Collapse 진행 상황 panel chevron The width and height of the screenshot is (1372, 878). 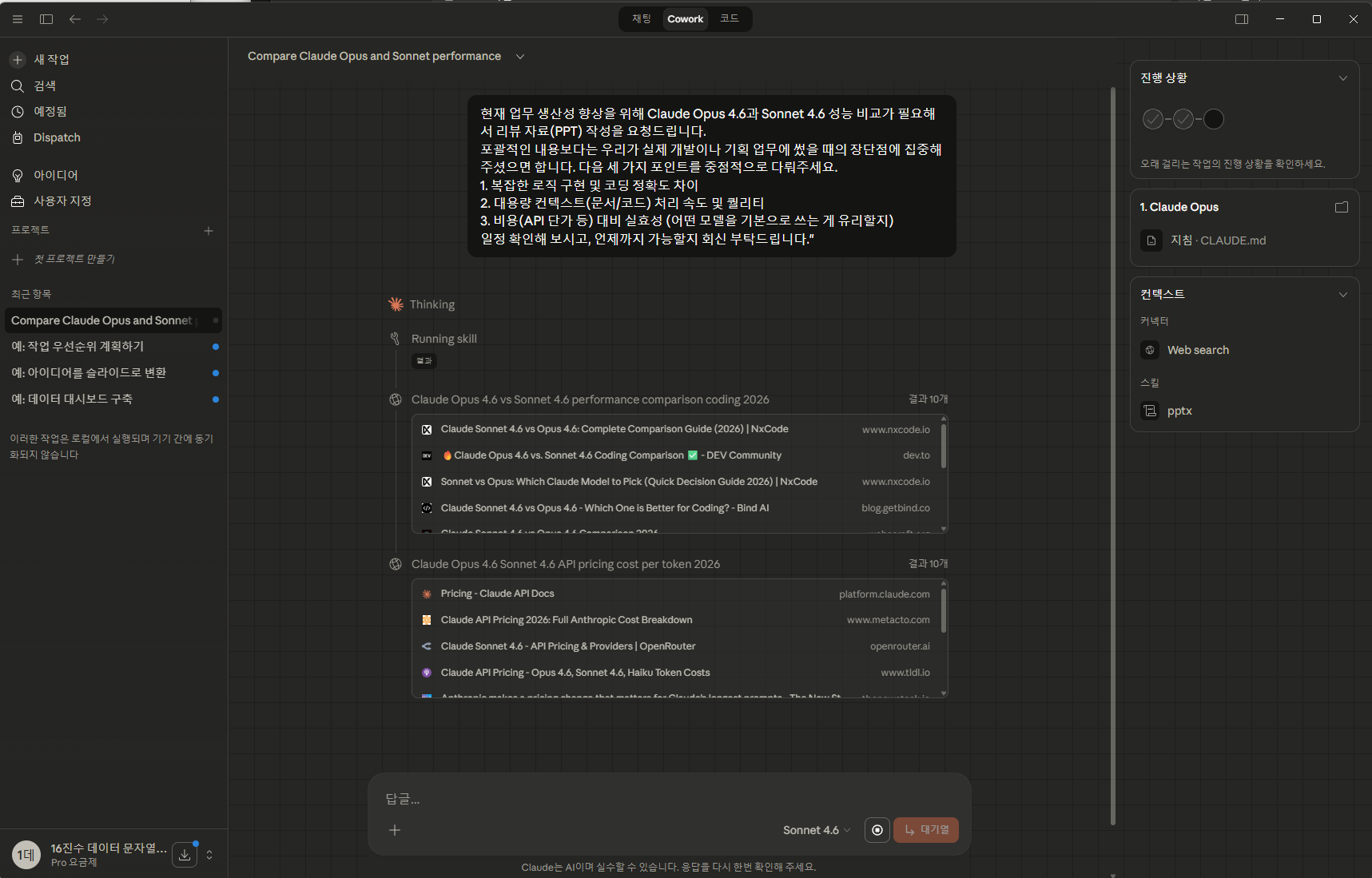click(x=1343, y=78)
